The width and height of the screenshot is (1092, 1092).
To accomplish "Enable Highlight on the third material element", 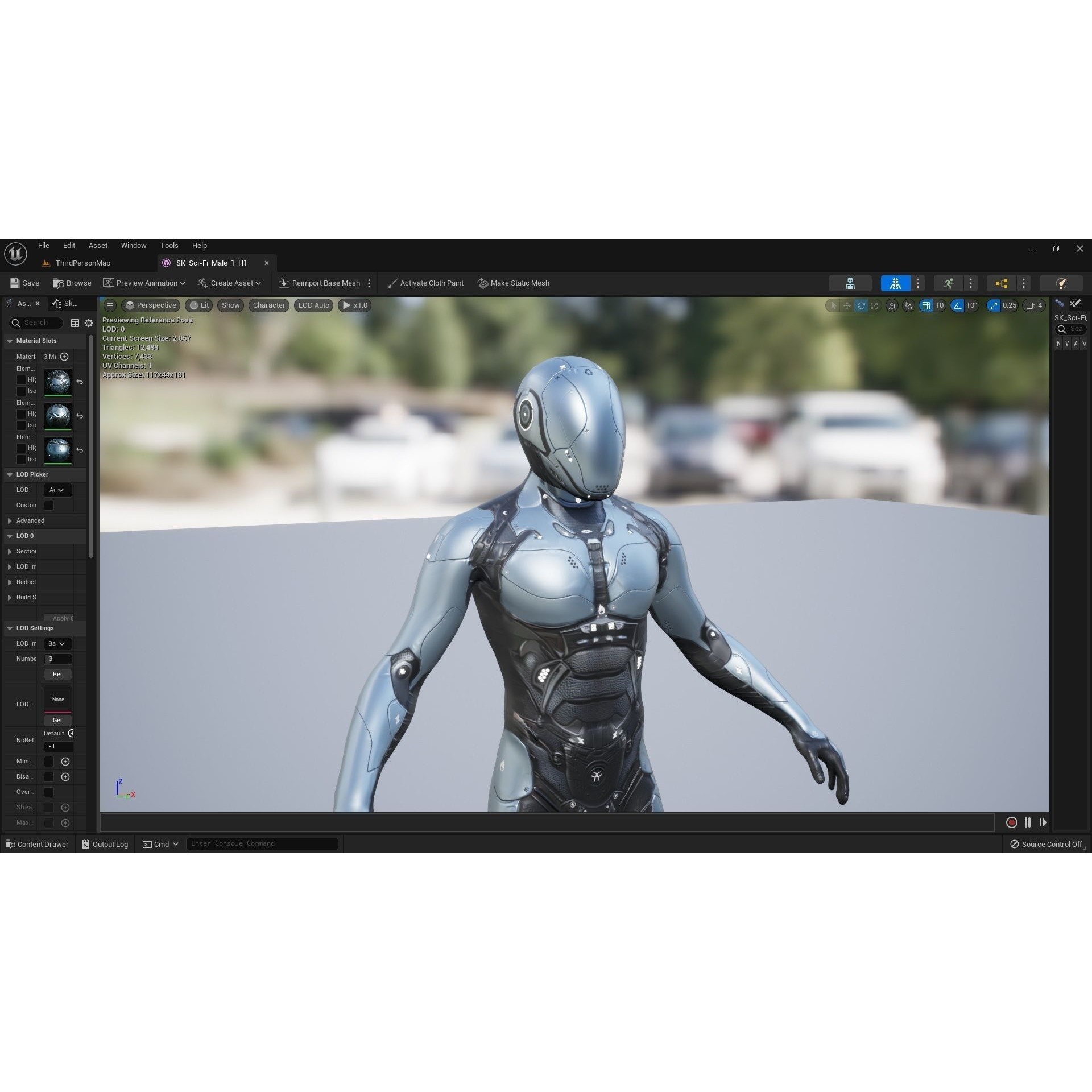I will (x=22, y=448).
